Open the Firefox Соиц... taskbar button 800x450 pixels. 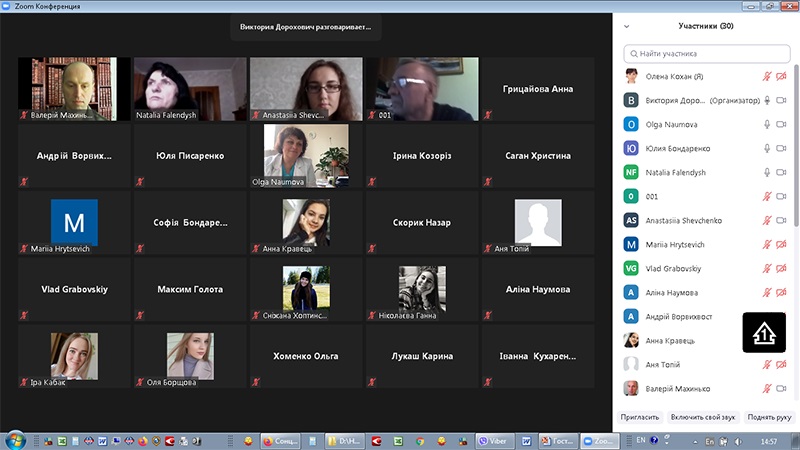pyautogui.click(x=281, y=441)
